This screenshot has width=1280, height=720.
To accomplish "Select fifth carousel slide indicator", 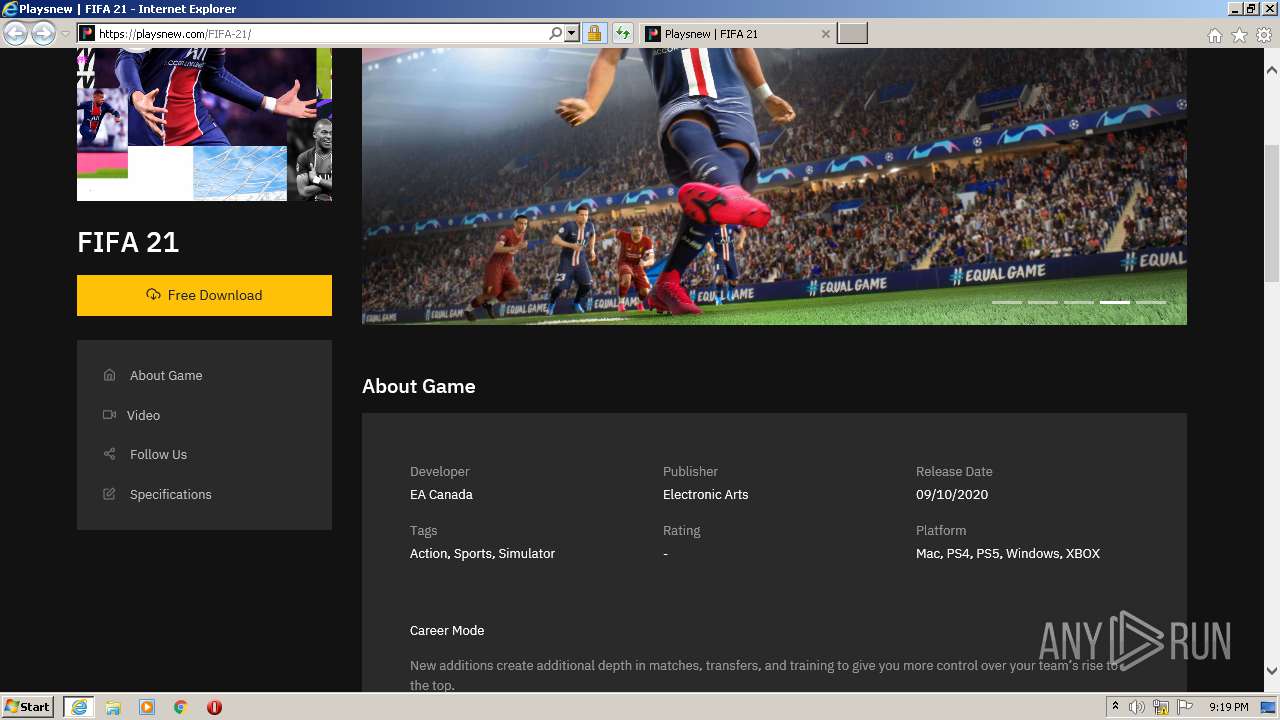I will [1151, 302].
